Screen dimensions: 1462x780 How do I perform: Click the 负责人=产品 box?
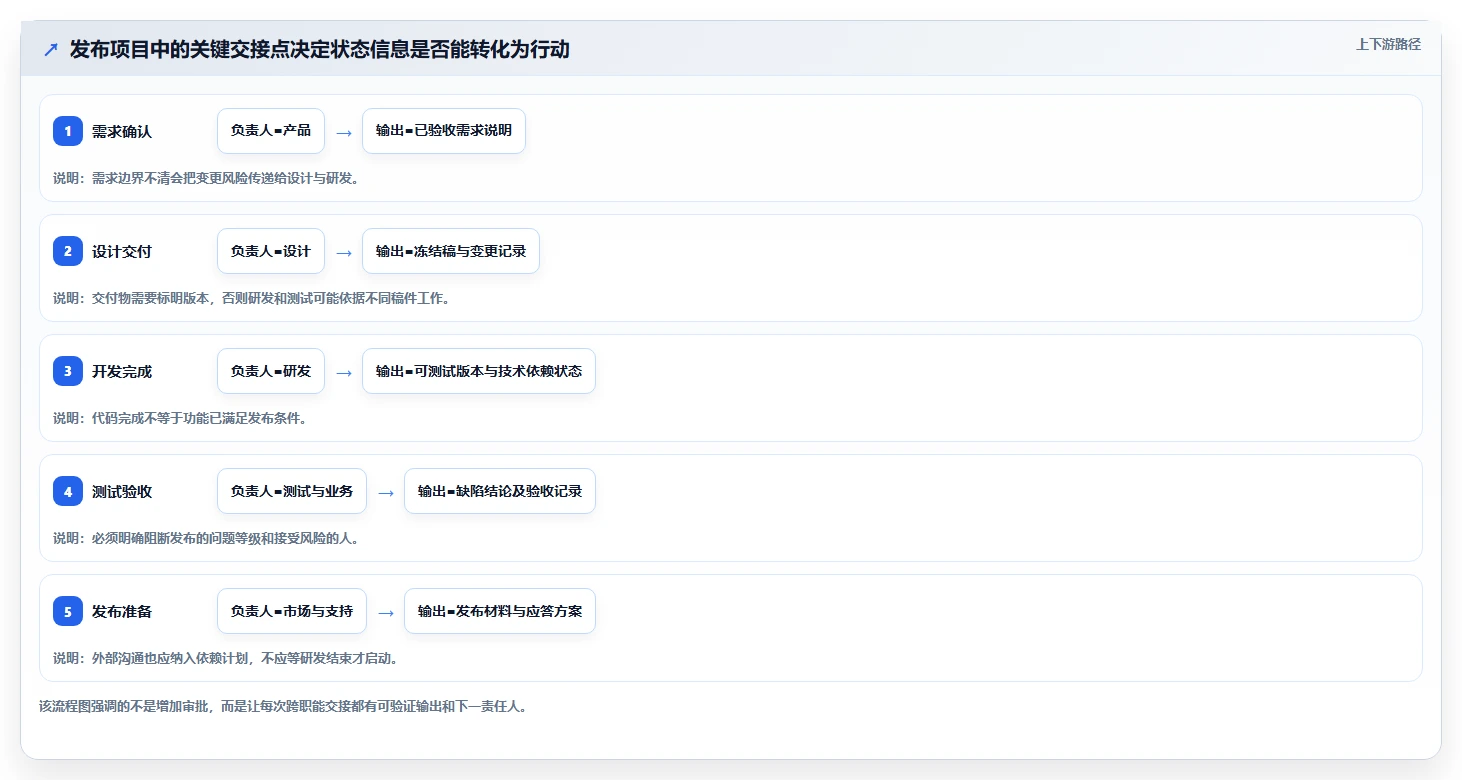[x=271, y=131]
